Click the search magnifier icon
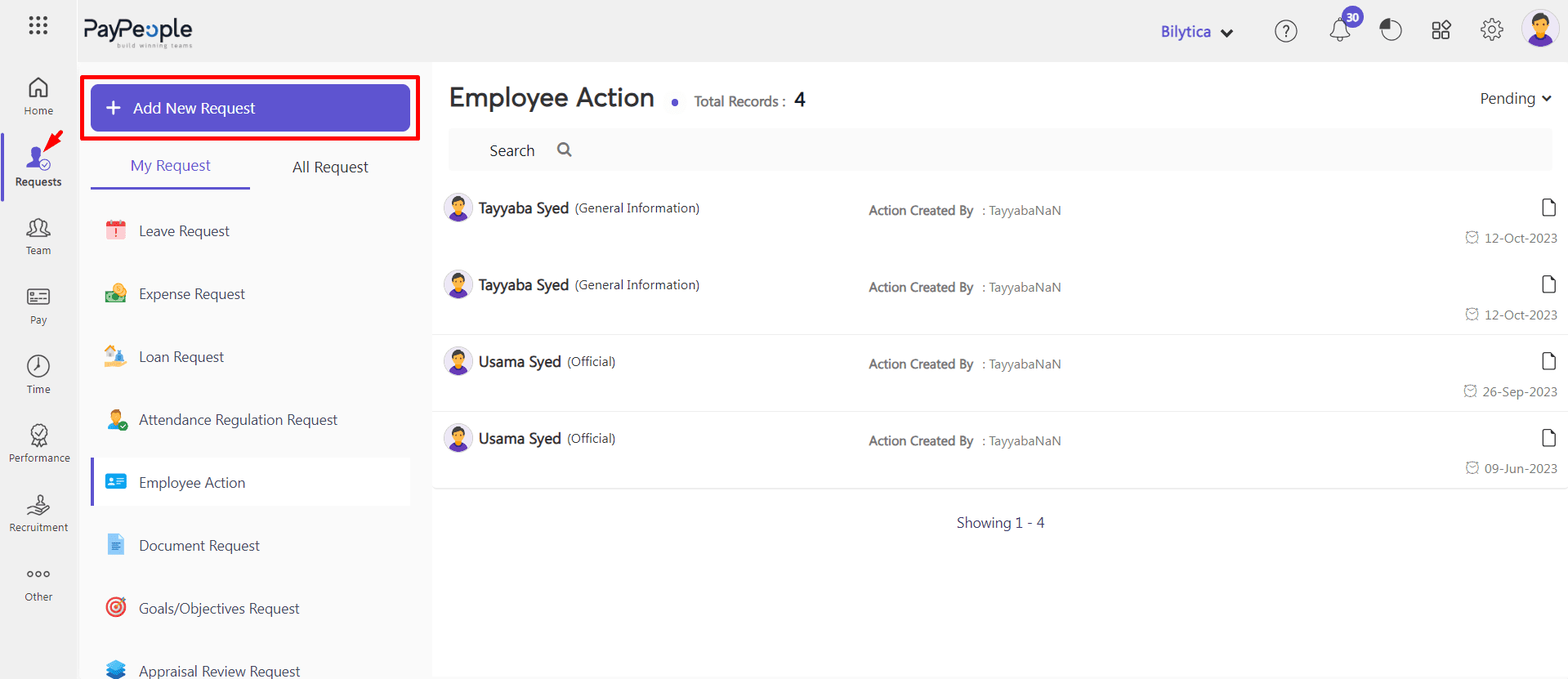Screen dimensions: 1568x679 click(564, 150)
